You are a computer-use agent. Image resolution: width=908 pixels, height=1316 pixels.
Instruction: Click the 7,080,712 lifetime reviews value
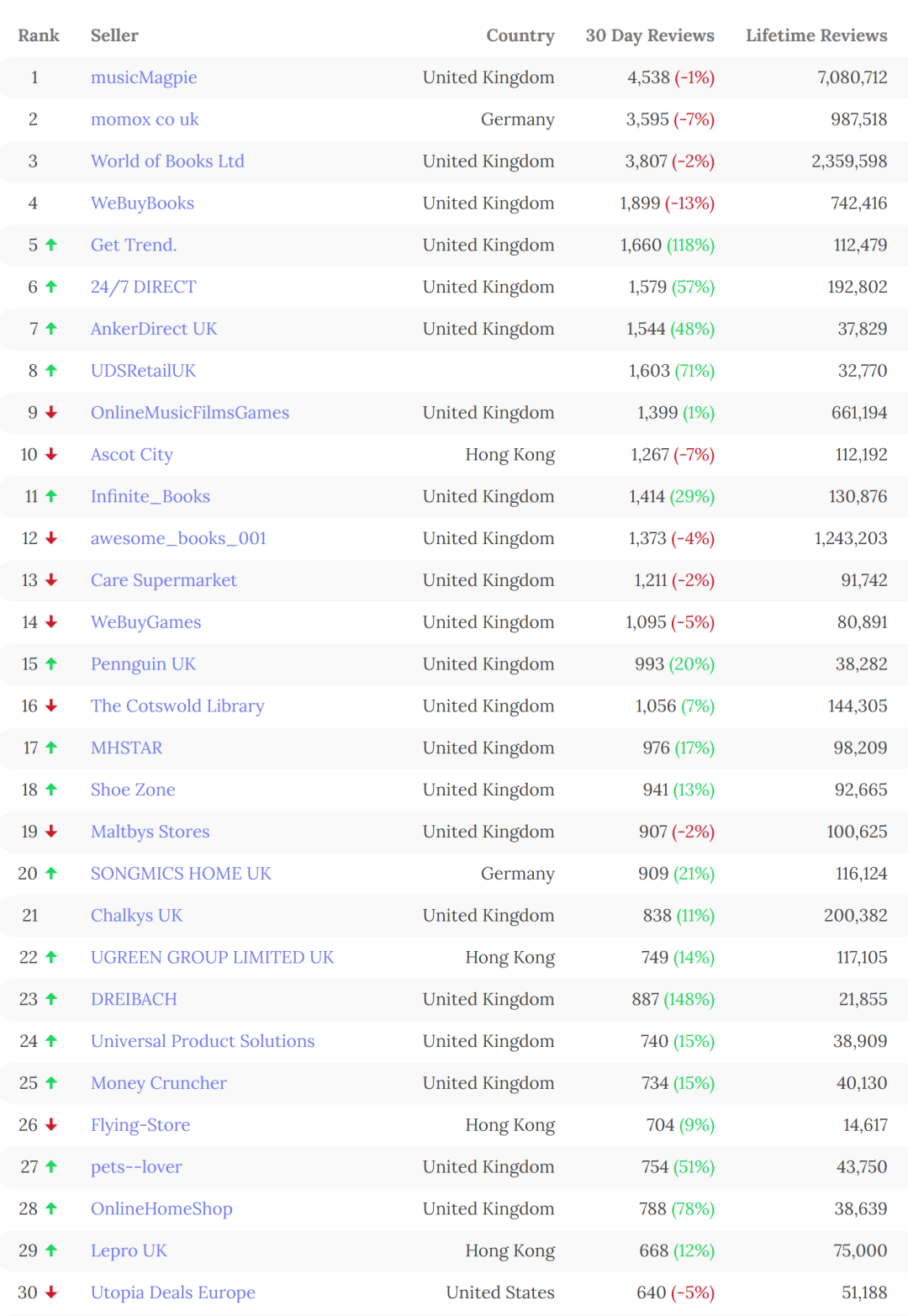point(853,77)
